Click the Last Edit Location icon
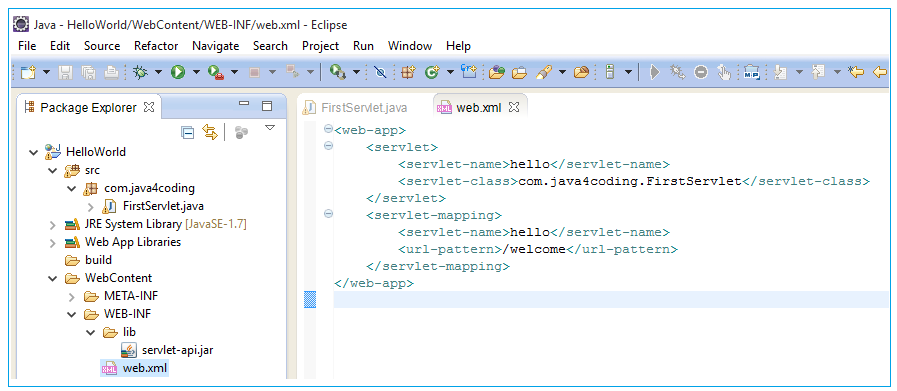Viewport: 897px width, 391px height. [856, 72]
